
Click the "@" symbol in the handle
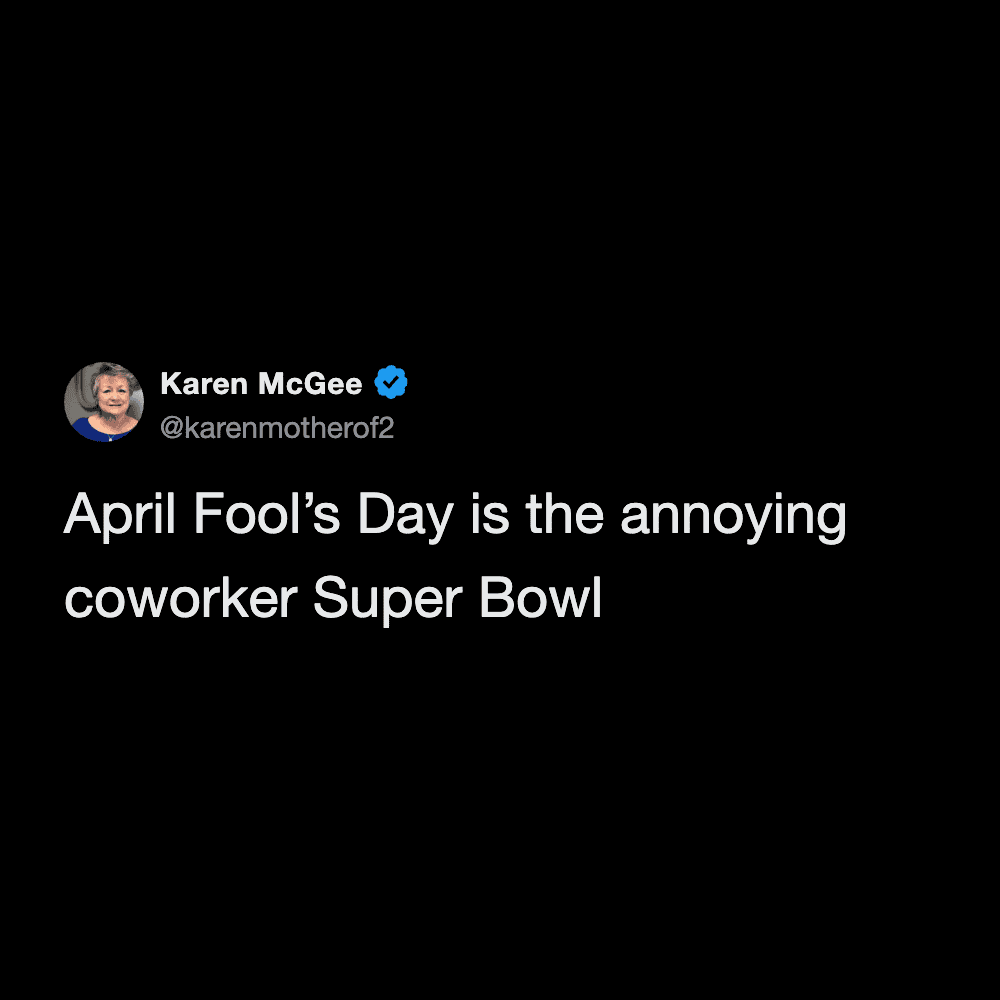pyautogui.click(x=169, y=428)
